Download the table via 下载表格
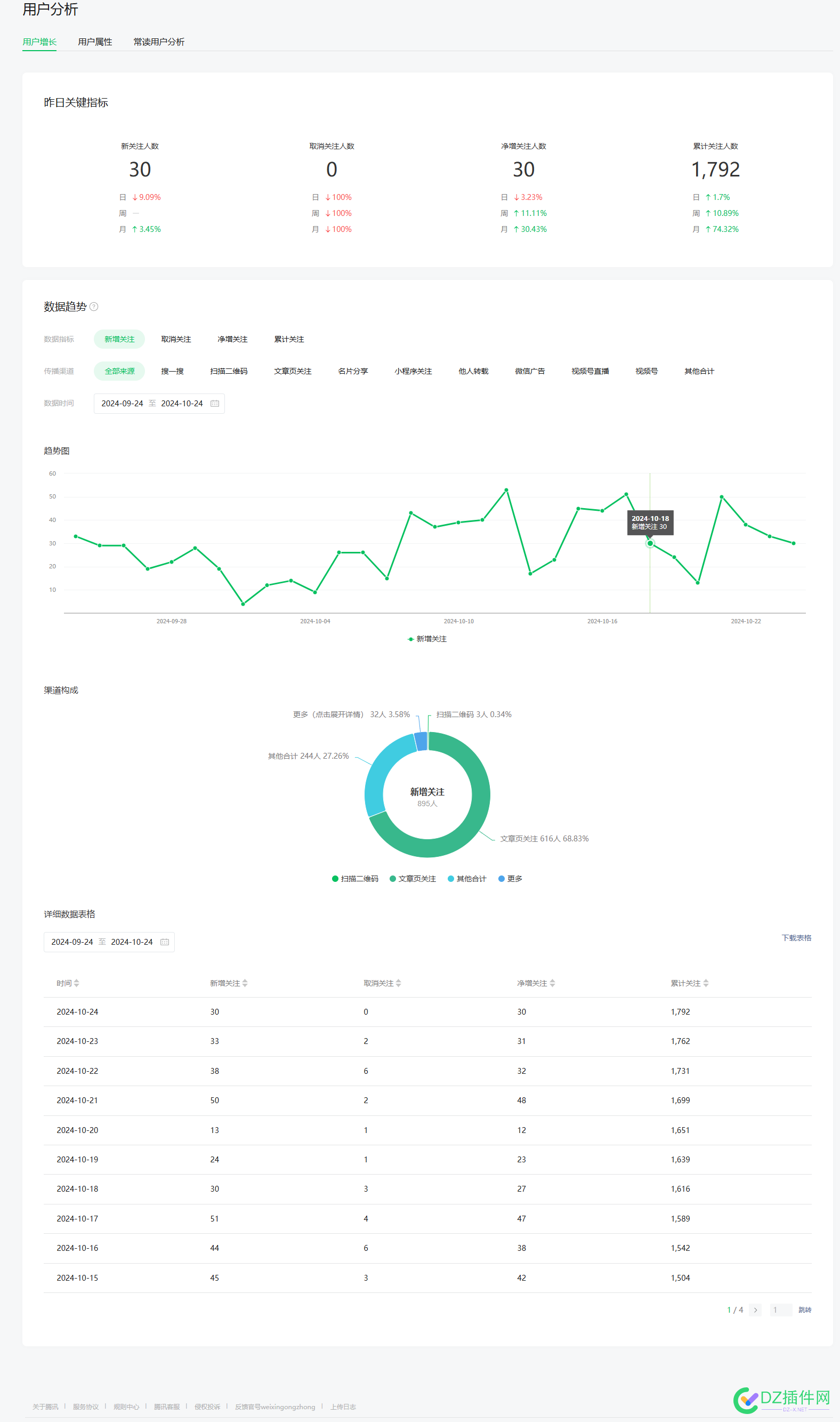The height and width of the screenshot is (1422, 840). click(797, 938)
